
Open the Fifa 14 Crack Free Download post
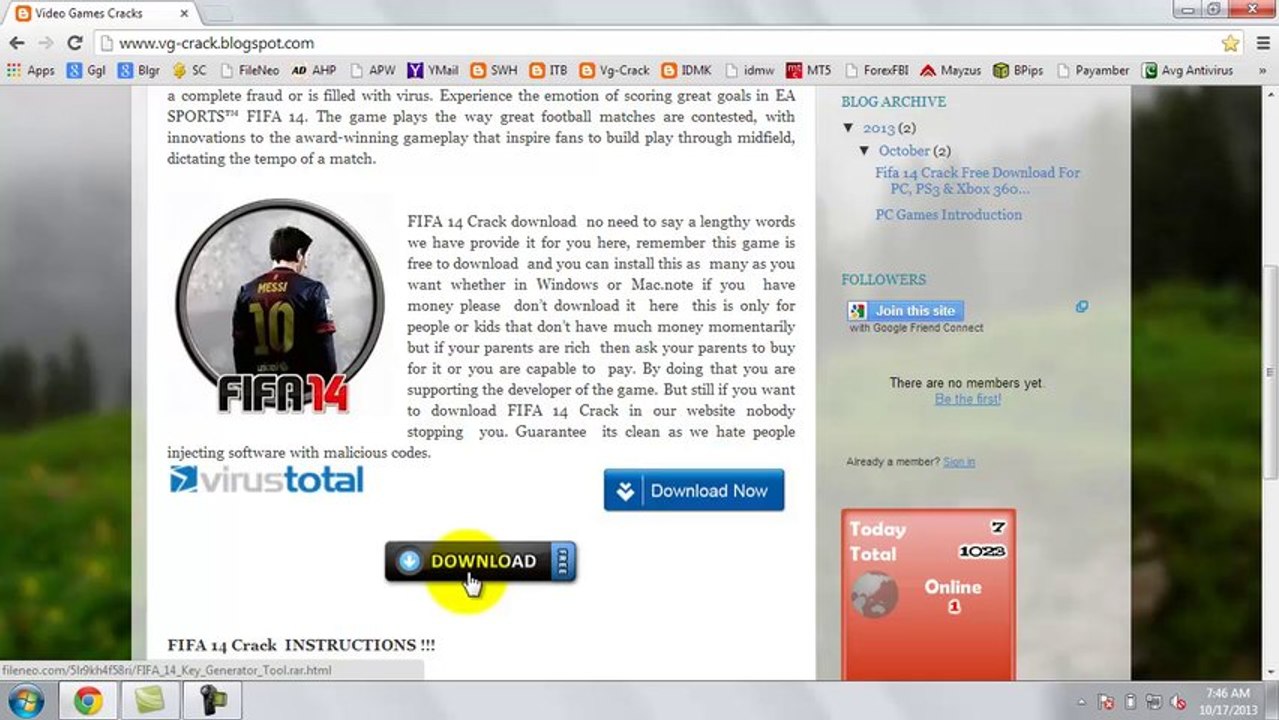pos(977,180)
